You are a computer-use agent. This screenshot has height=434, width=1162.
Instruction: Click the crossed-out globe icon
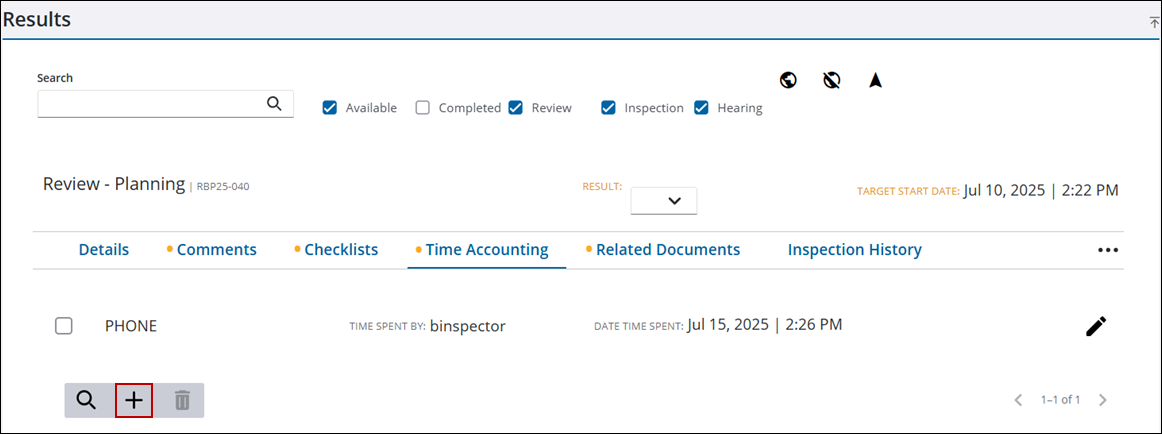click(x=831, y=80)
